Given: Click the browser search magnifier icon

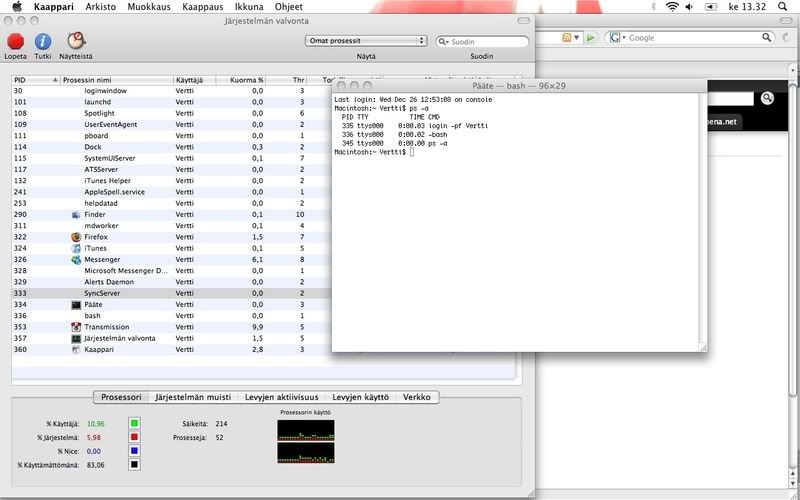Looking at the screenshot, I should [x=766, y=37].
